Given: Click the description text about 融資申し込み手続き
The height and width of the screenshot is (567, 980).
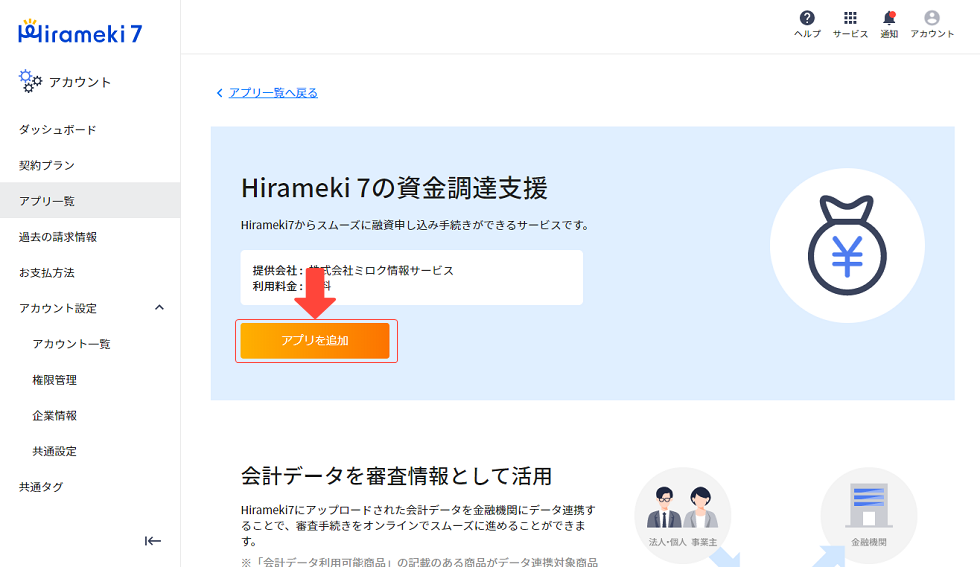Looking at the screenshot, I should pos(415,225).
